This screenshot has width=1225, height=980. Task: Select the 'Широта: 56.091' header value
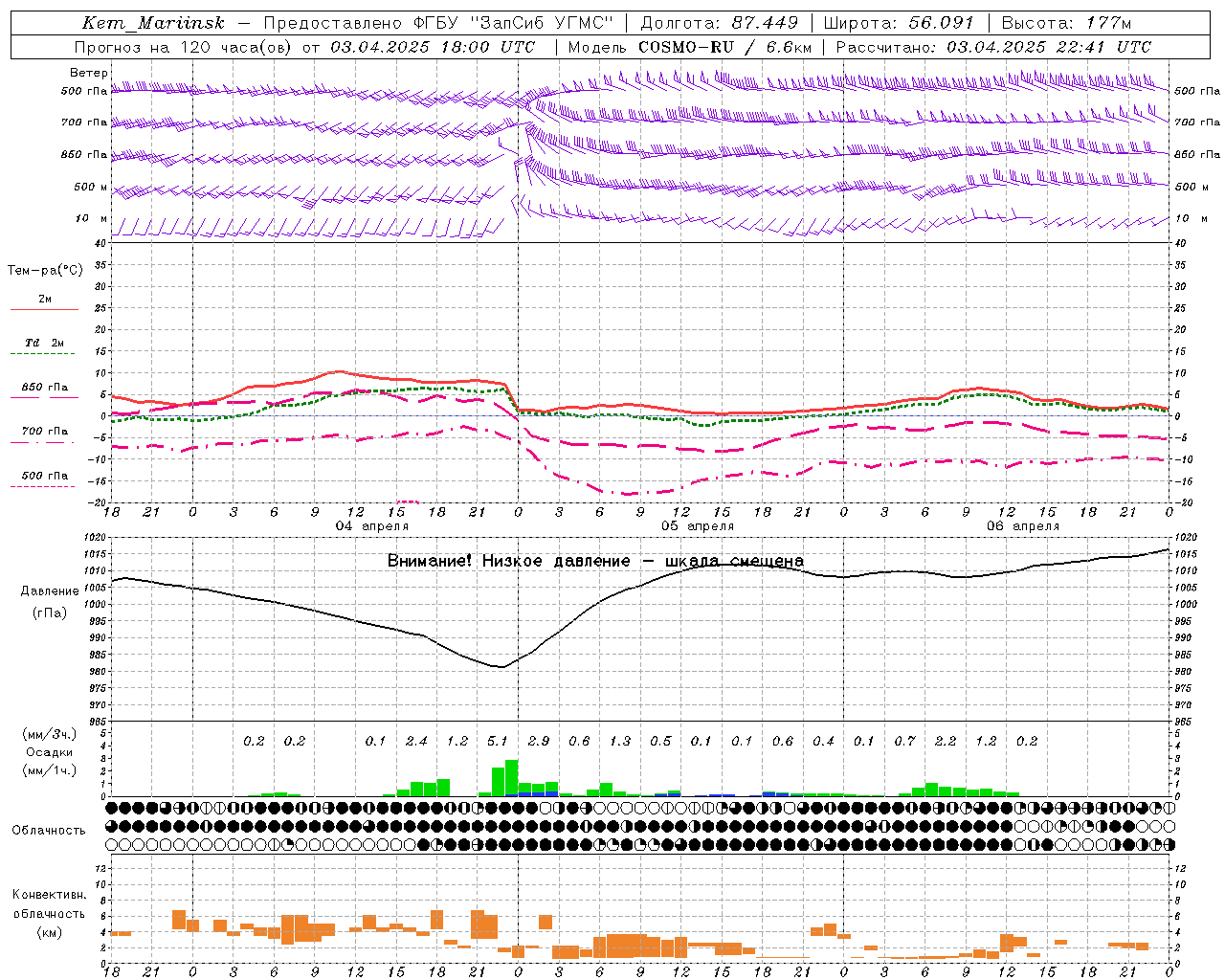(899, 23)
